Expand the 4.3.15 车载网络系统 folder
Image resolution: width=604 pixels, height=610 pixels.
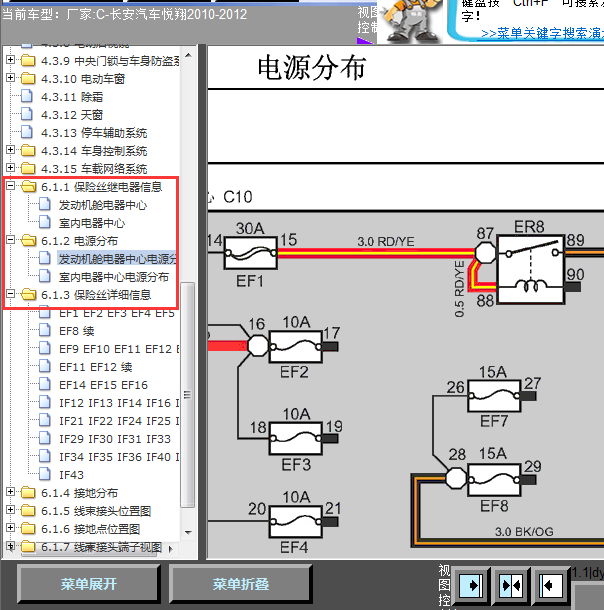coord(11,168)
